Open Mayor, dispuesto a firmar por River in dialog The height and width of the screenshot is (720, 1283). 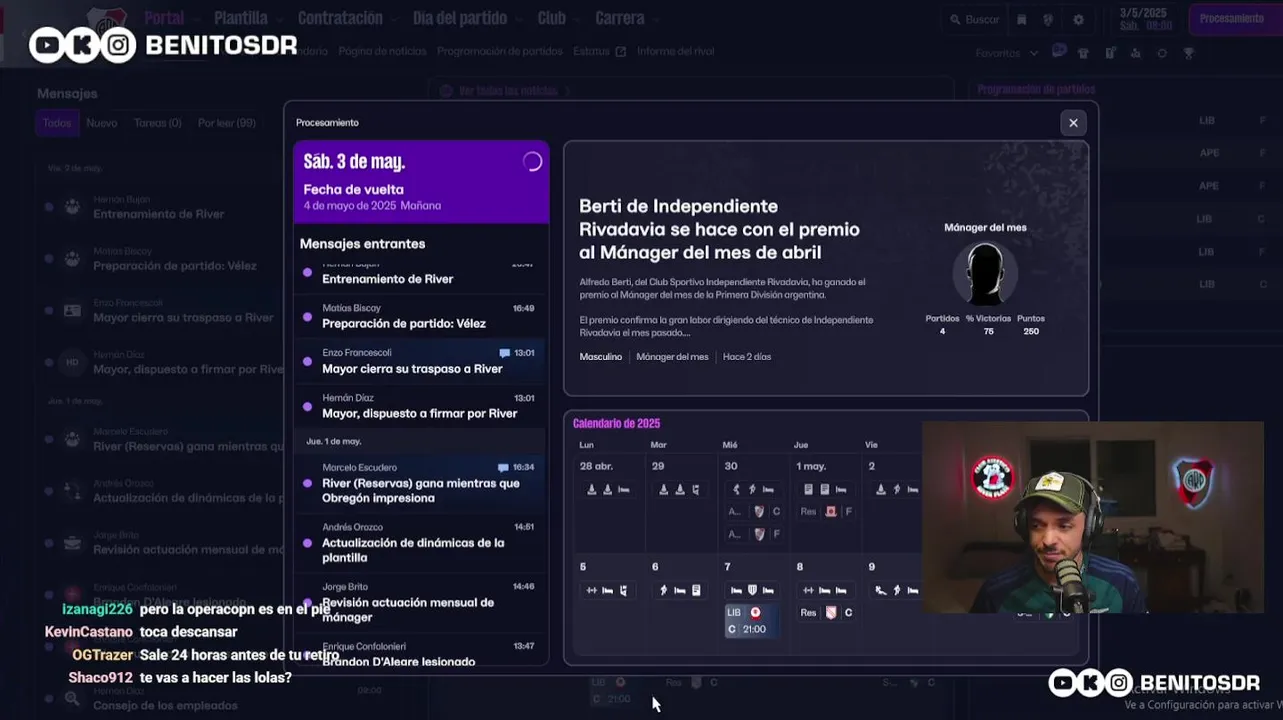(x=421, y=406)
